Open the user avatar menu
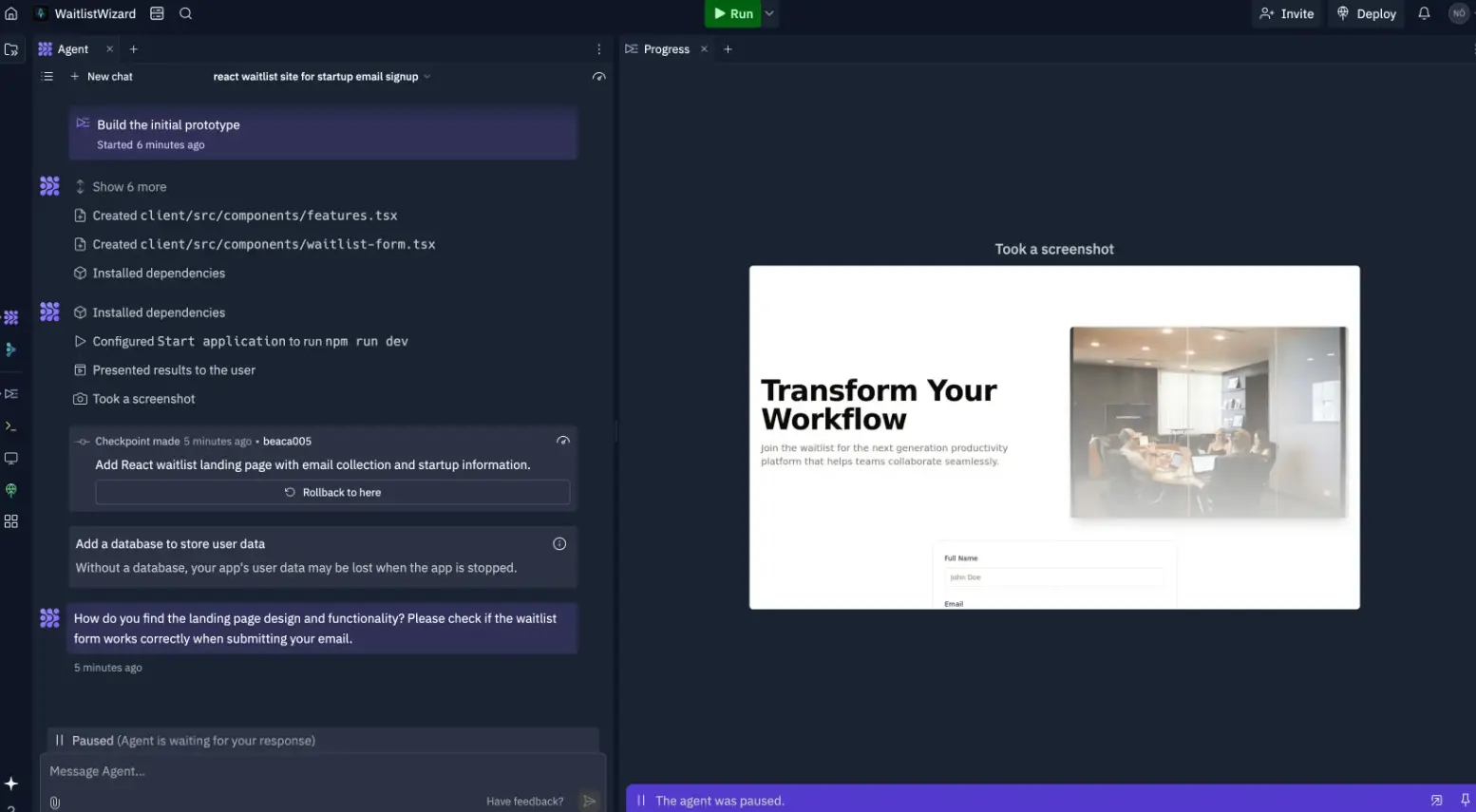 click(x=1459, y=13)
